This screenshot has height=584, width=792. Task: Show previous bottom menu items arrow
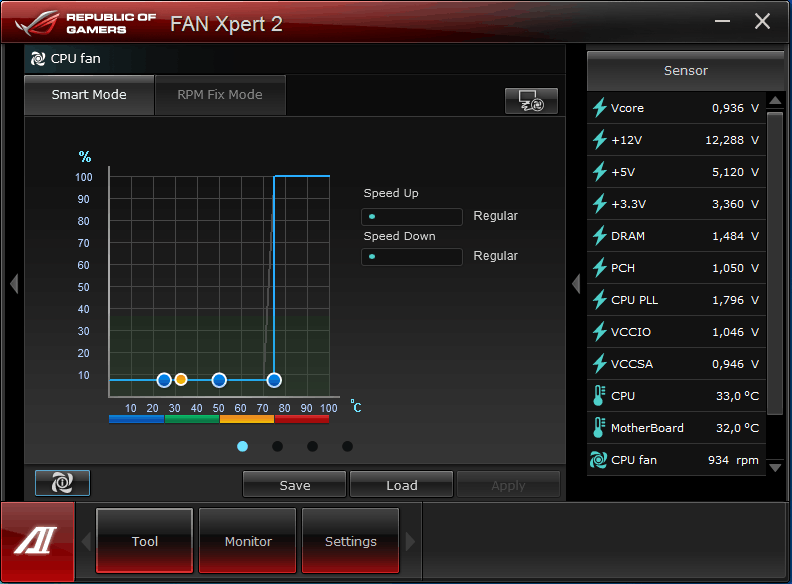(x=86, y=542)
